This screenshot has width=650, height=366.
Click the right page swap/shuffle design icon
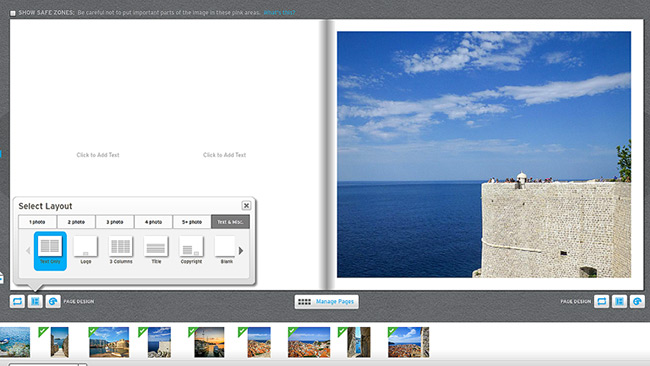click(601, 301)
